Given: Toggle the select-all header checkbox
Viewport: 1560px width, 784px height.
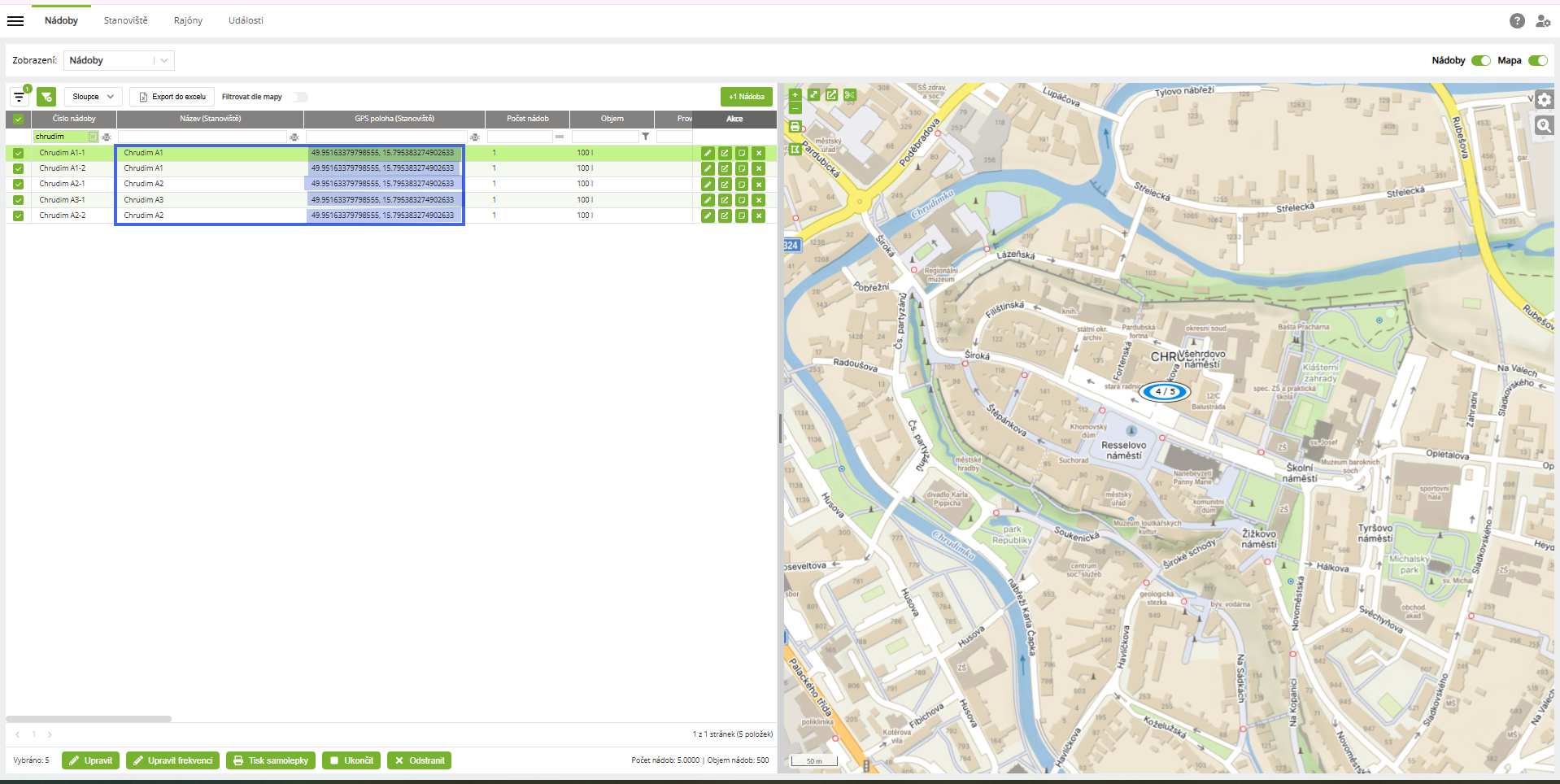Looking at the screenshot, I should click(18, 119).
